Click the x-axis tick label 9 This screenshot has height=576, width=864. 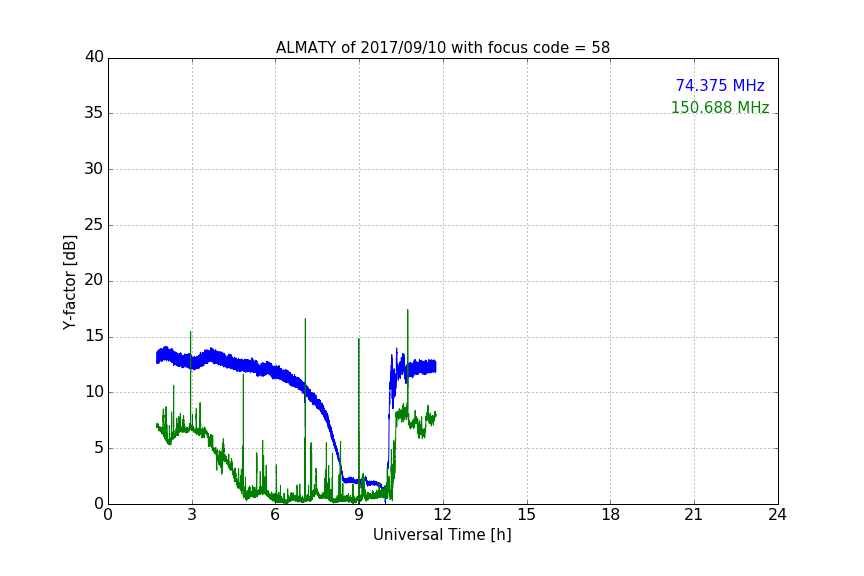[x=359, y=515]
